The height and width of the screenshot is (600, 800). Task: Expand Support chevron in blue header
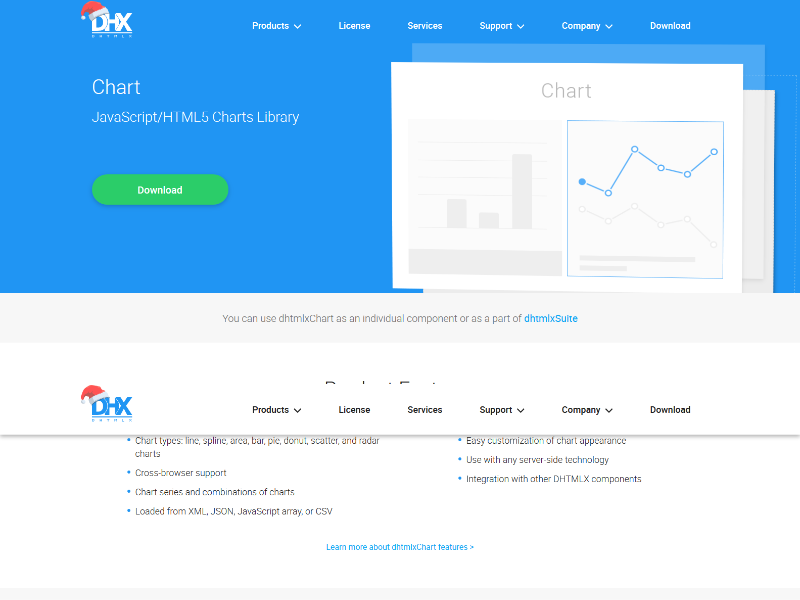click(520, 27)
